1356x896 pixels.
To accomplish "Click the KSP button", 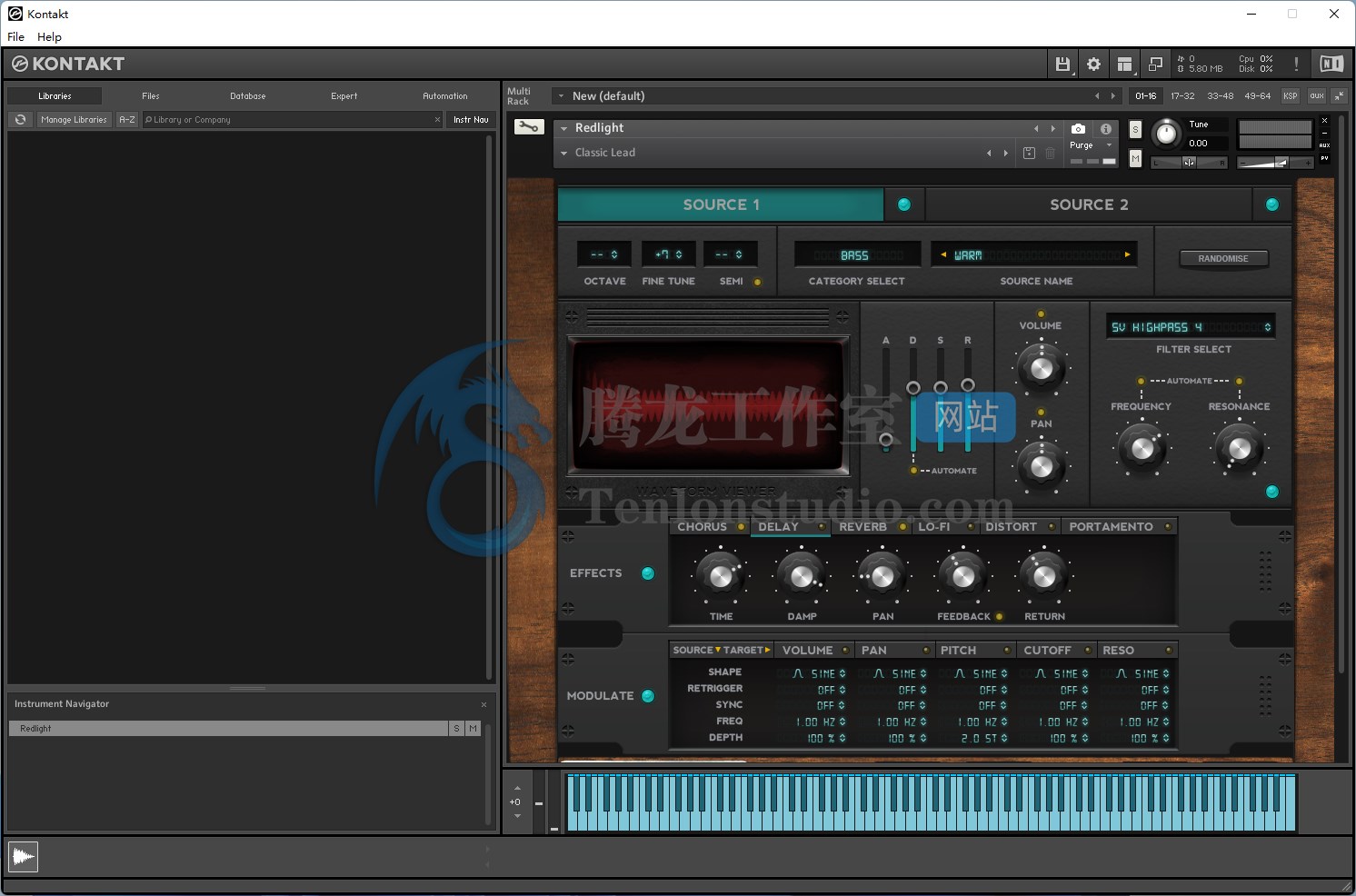I will click(1291, 95).
